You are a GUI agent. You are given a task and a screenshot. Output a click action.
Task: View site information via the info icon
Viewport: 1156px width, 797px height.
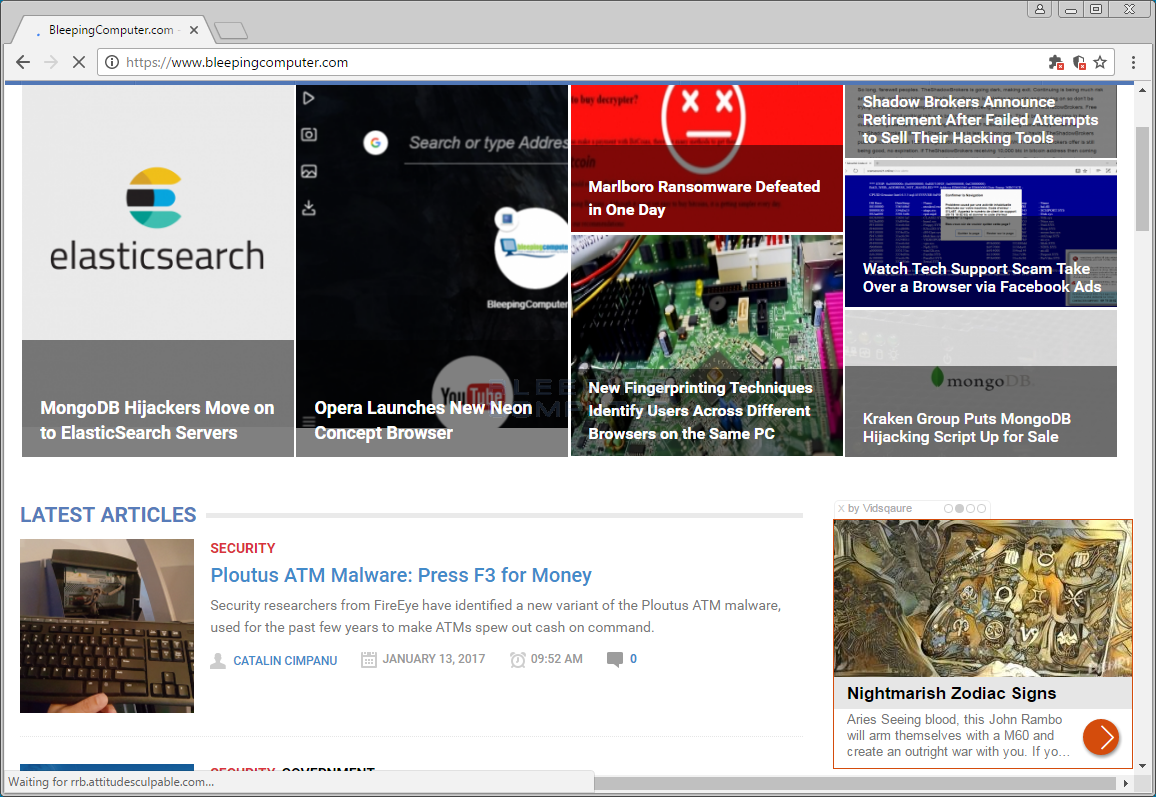[x=112, y=62]
